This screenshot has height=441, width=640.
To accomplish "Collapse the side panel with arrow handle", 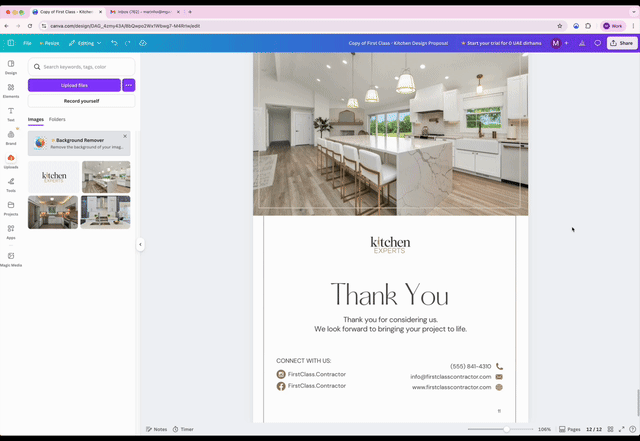I will tap(140, 244).
